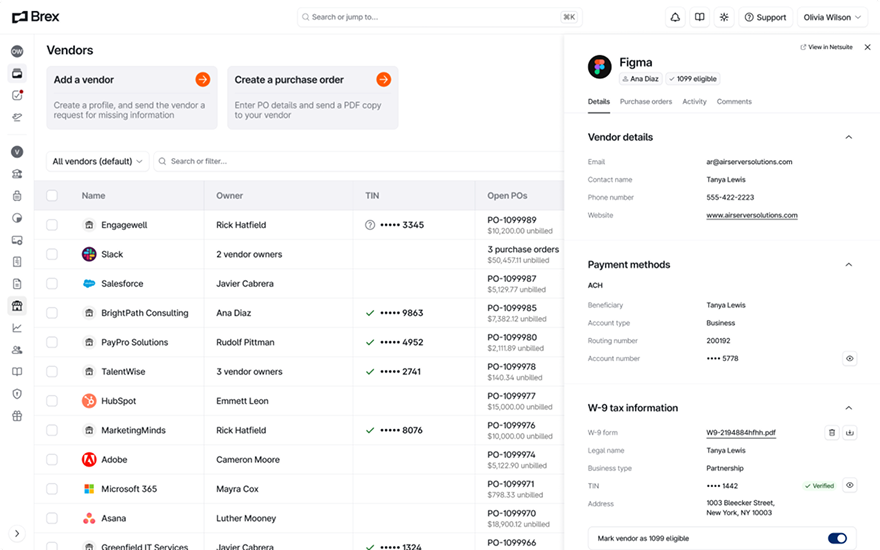
Task: Open the people icon in sidebar
Action: coord(17,350)
